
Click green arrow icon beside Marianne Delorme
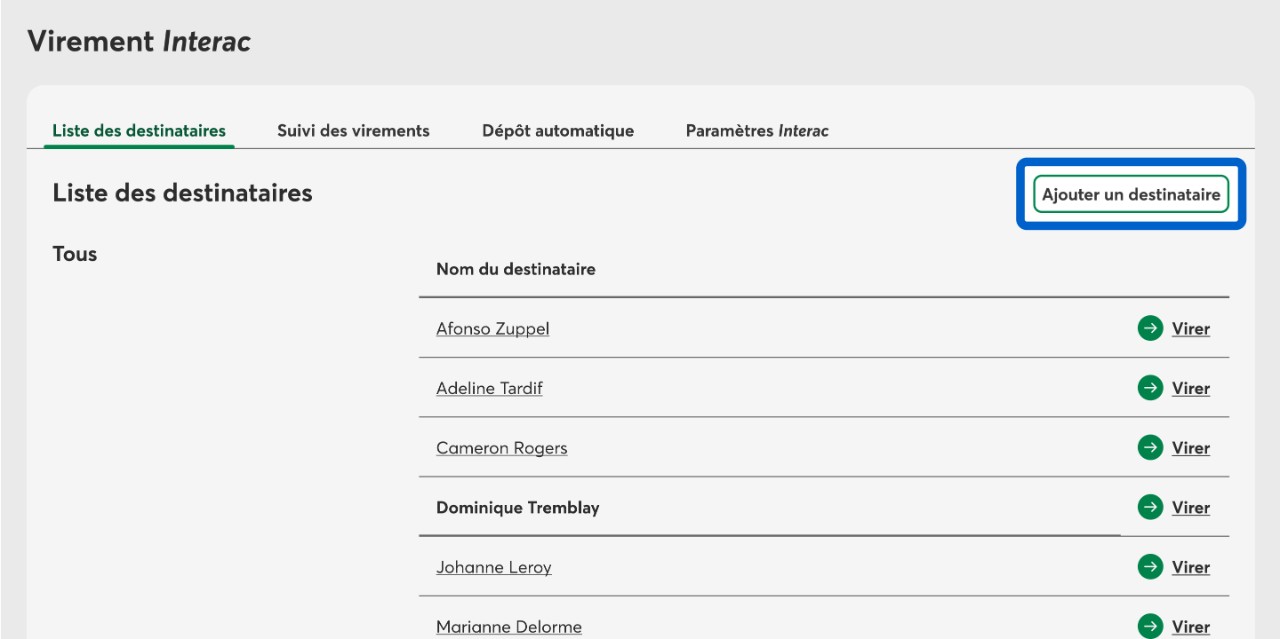coord(1150,627)
